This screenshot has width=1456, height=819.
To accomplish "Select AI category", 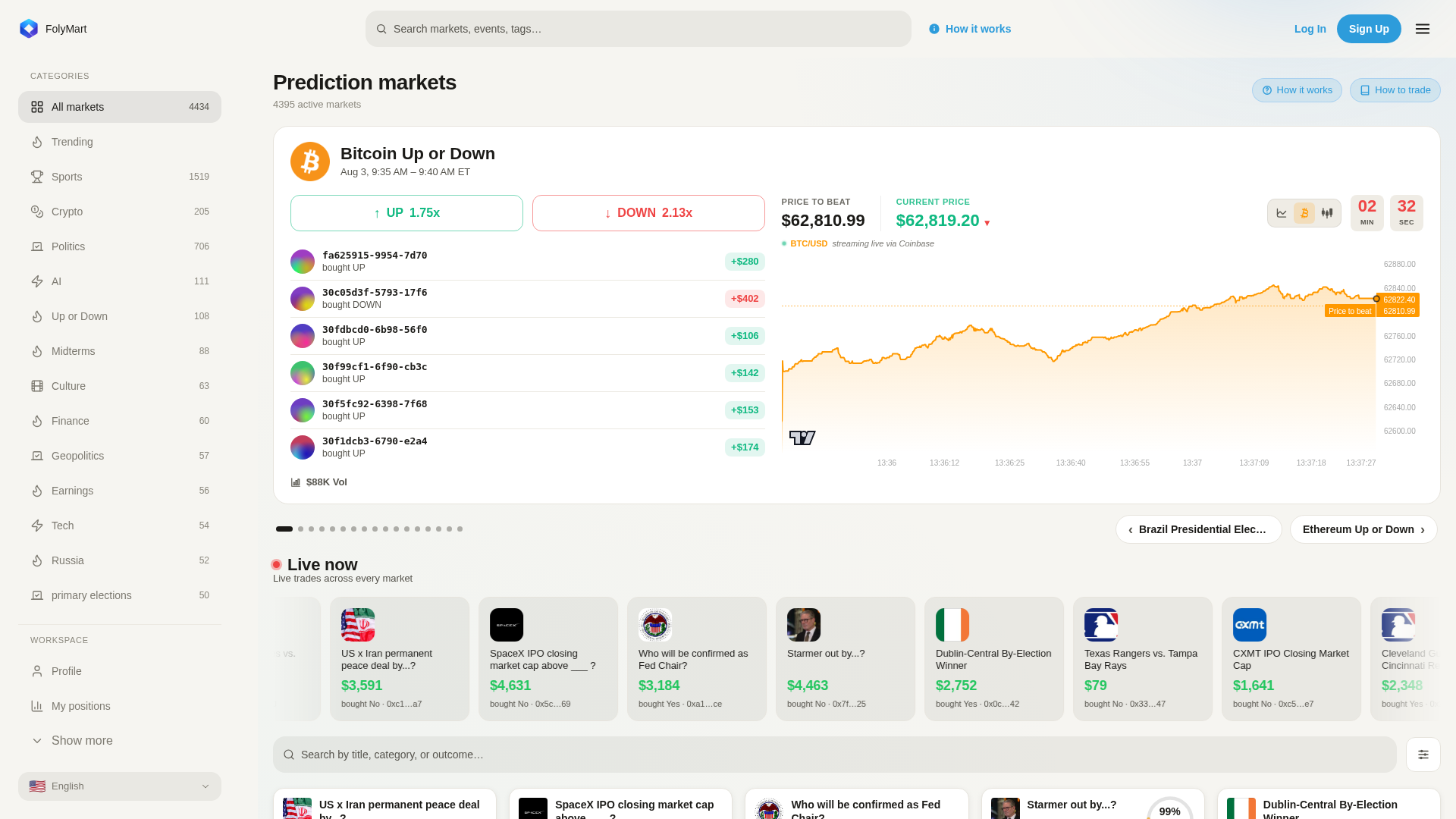I will pyautogui.click(x=120, y=281).
